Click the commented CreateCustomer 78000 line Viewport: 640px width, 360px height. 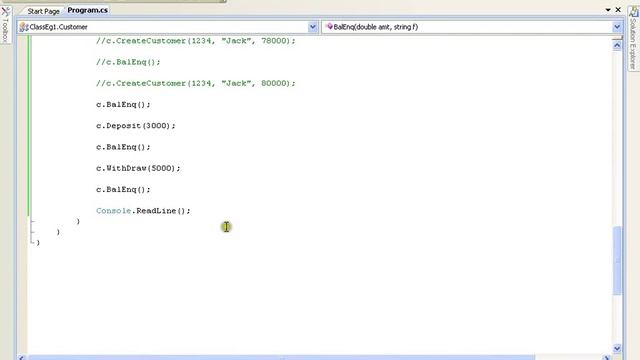tap(196, 41)
